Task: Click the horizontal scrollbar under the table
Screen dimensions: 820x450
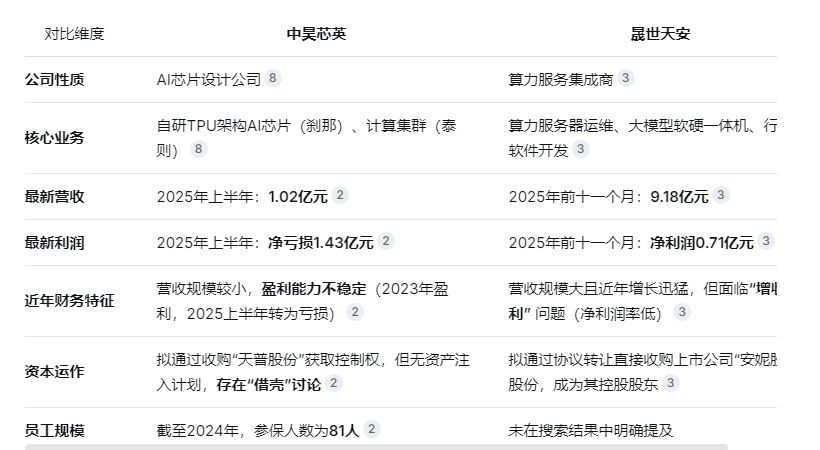Action: [376, 447]
